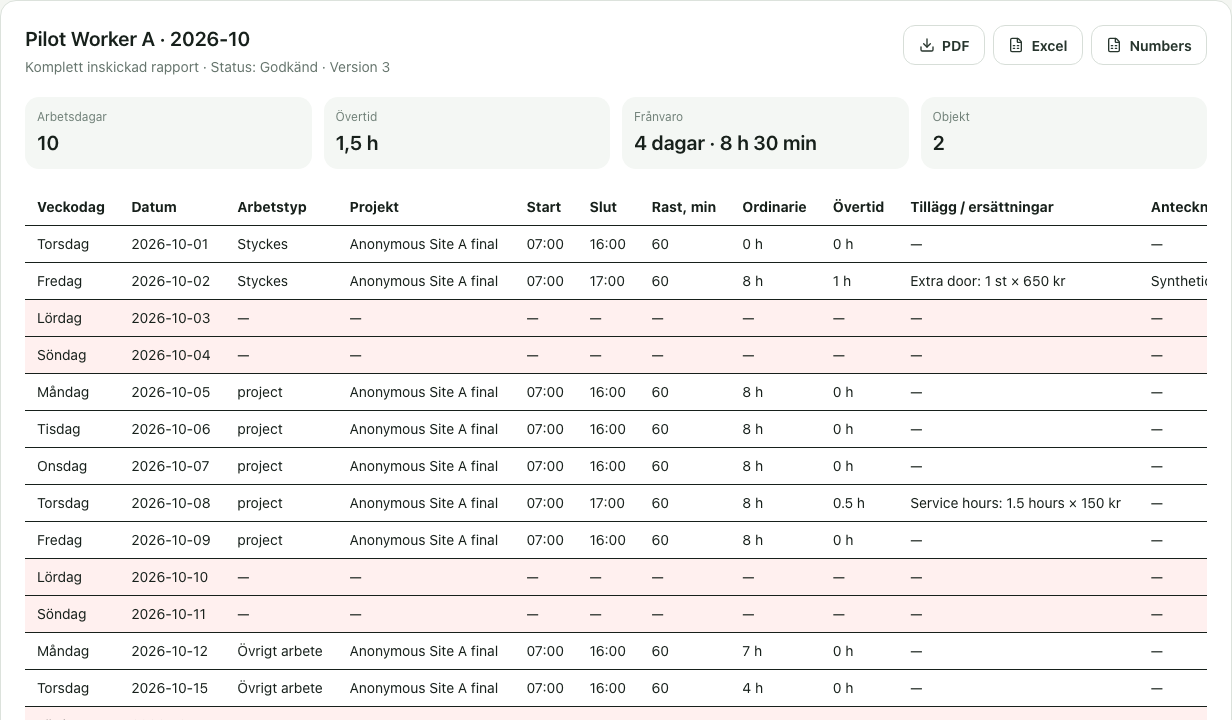Click the 7 h ordinary hours cell
The image size is (1232, 720).
(x=752, y=651)
